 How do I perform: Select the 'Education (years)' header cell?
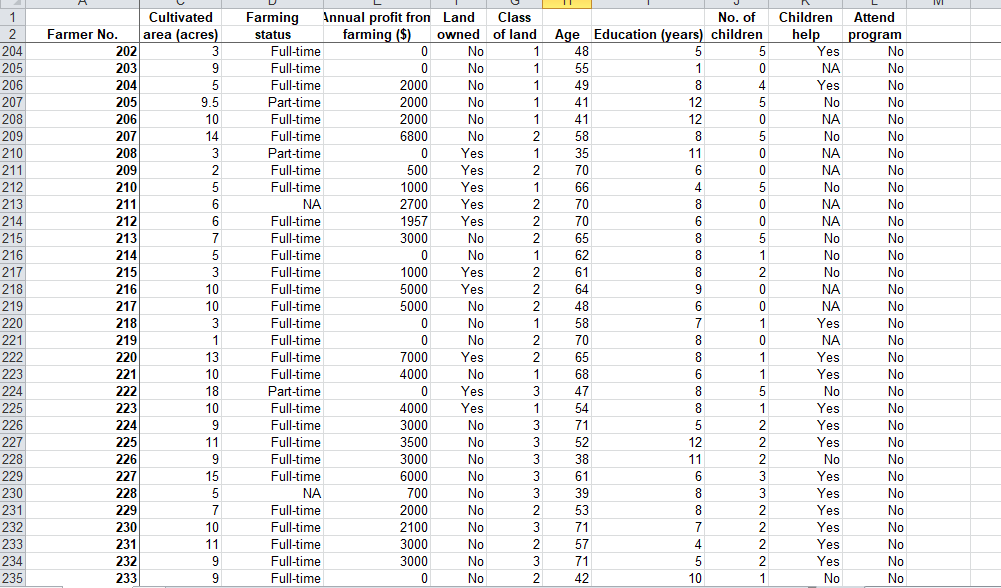click(x=648, y=34)
